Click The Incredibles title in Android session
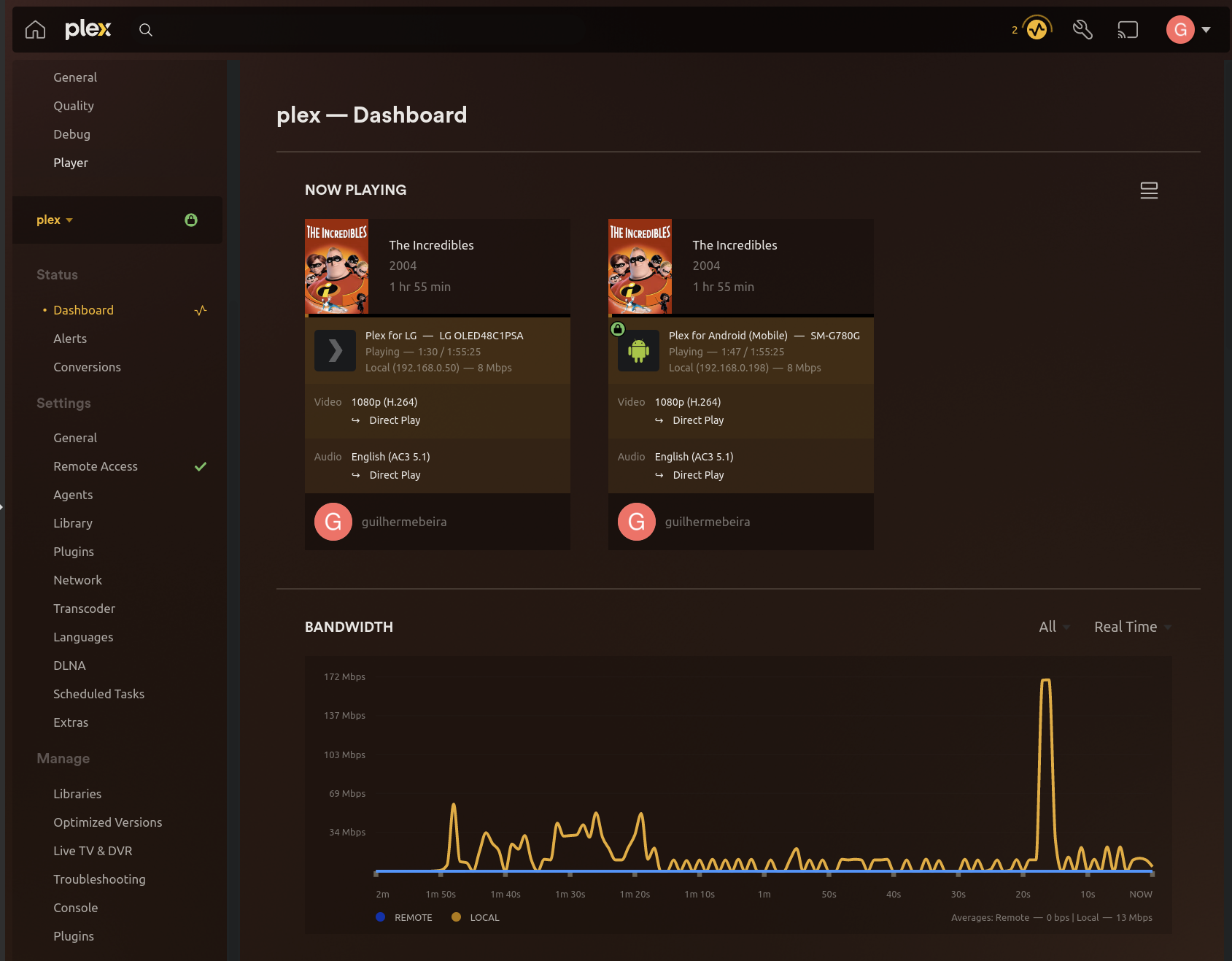 click(x=735, y=245)
